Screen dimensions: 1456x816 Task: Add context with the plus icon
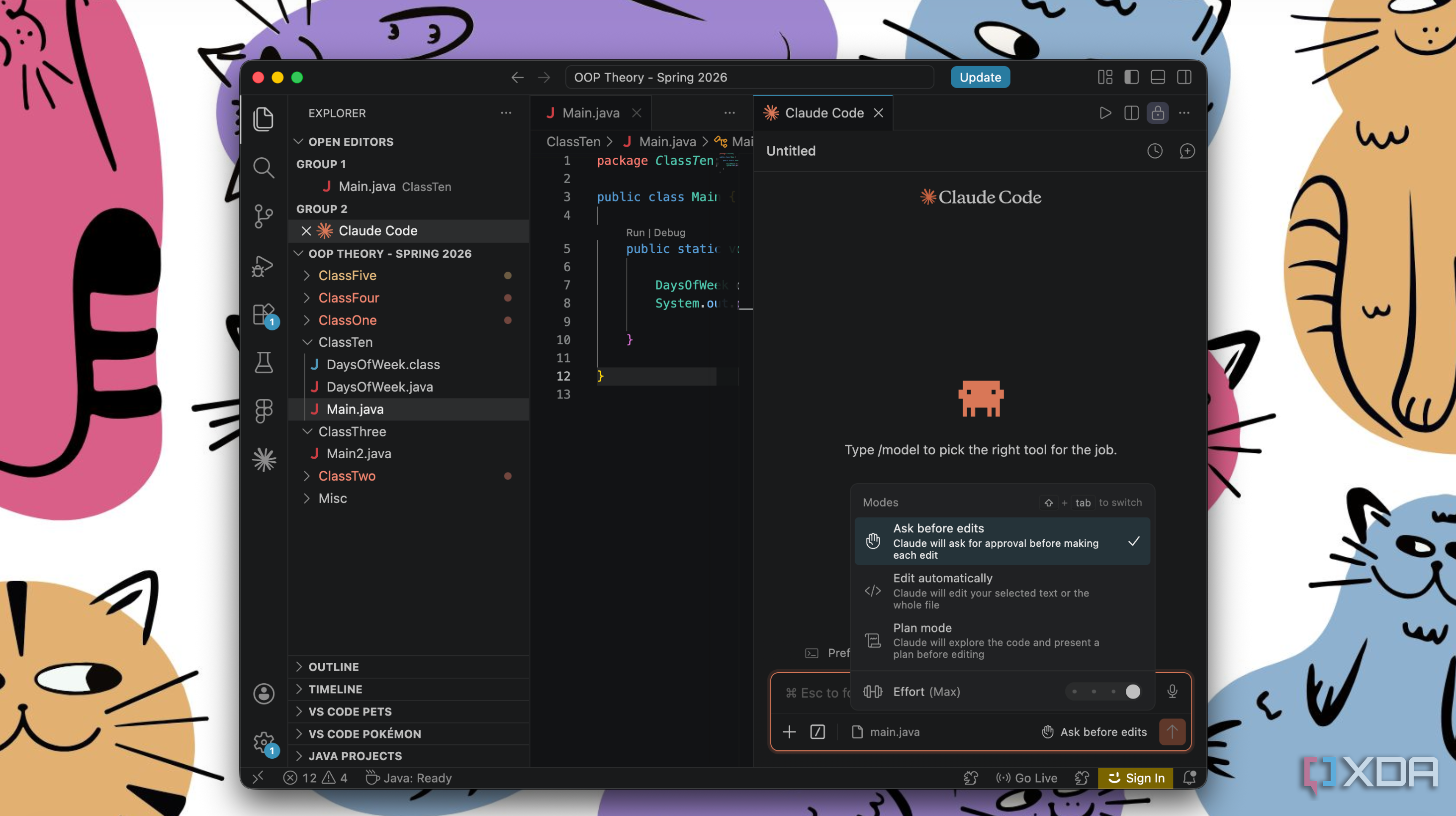pos(789,732)
